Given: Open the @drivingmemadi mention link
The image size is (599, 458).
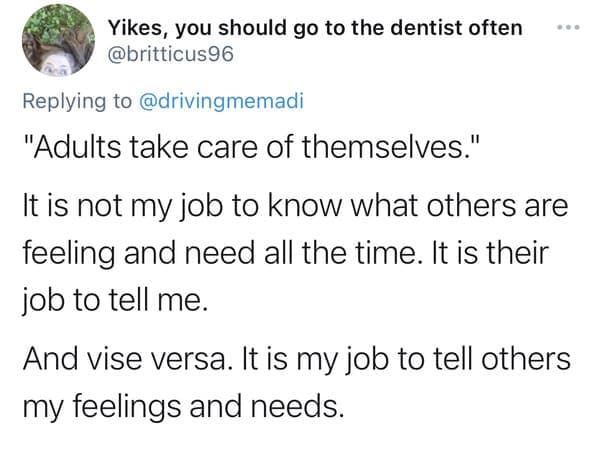Looking at the screenshot, I should [222, 102].
